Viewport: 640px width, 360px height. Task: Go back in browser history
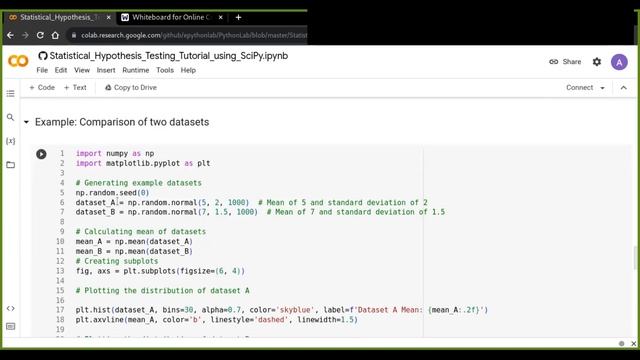point(10,36)
